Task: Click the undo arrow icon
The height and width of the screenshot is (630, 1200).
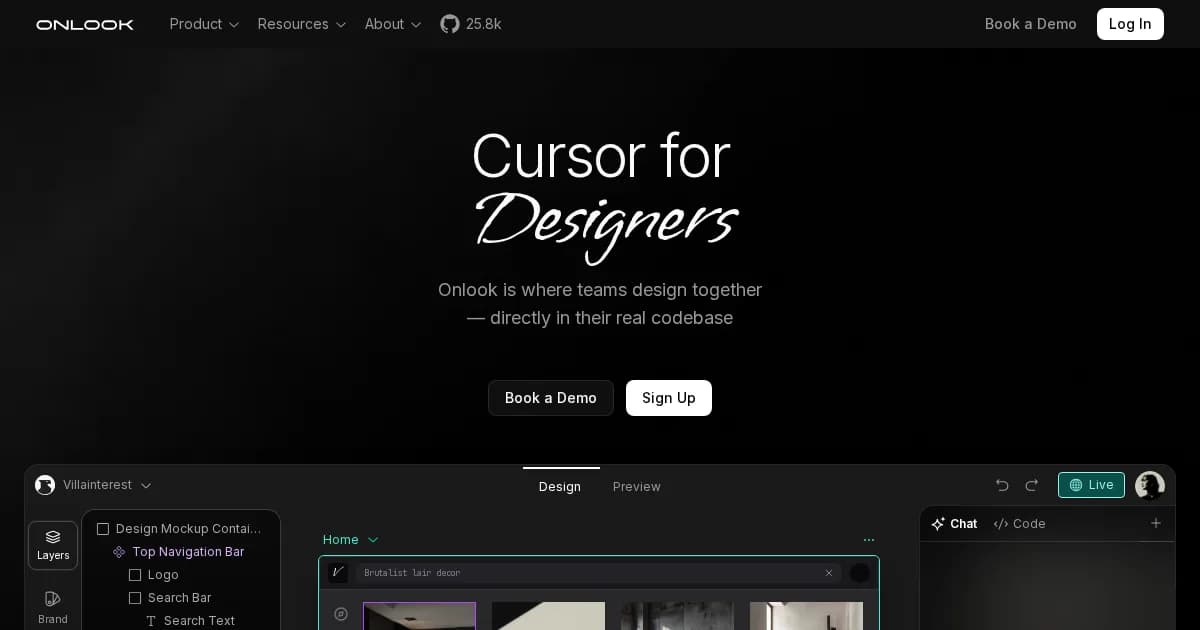Action: tap(1002, 485)
